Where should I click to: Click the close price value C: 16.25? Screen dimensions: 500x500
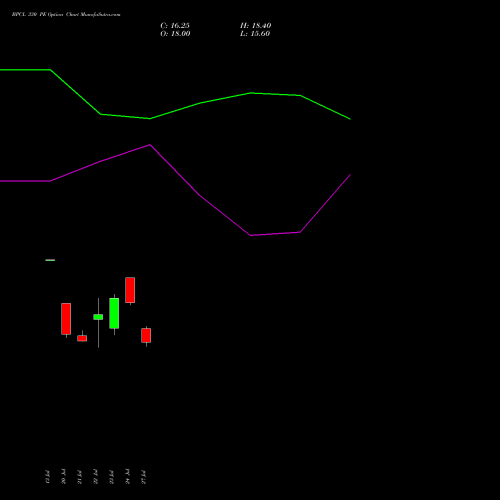click(x=175, y=26)
